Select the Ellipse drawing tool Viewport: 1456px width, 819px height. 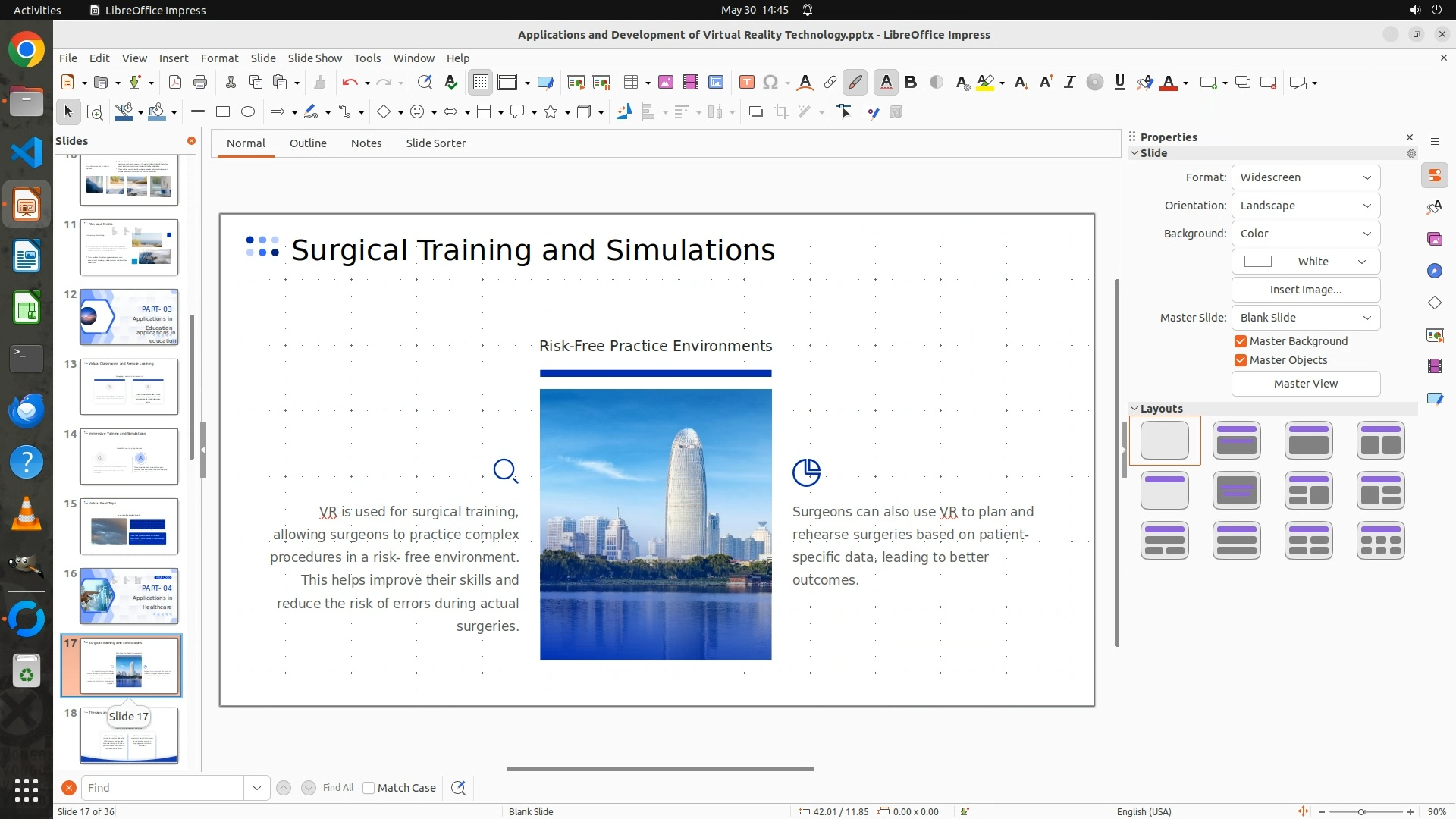click(248, 112)
